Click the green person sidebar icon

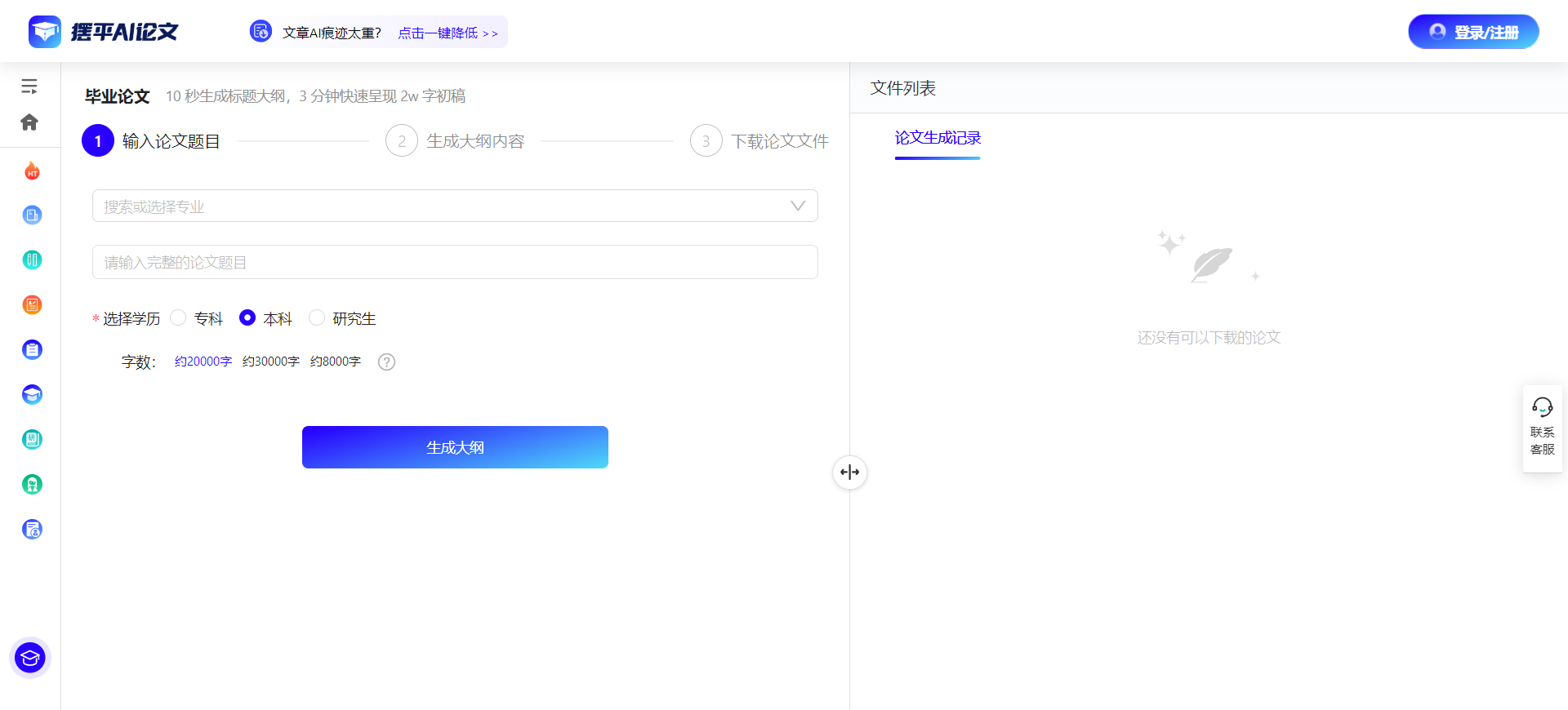(x=32, y=485)
